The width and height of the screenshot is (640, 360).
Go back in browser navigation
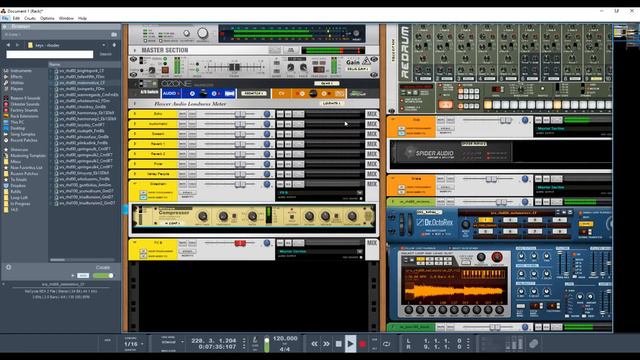(8, 45)
